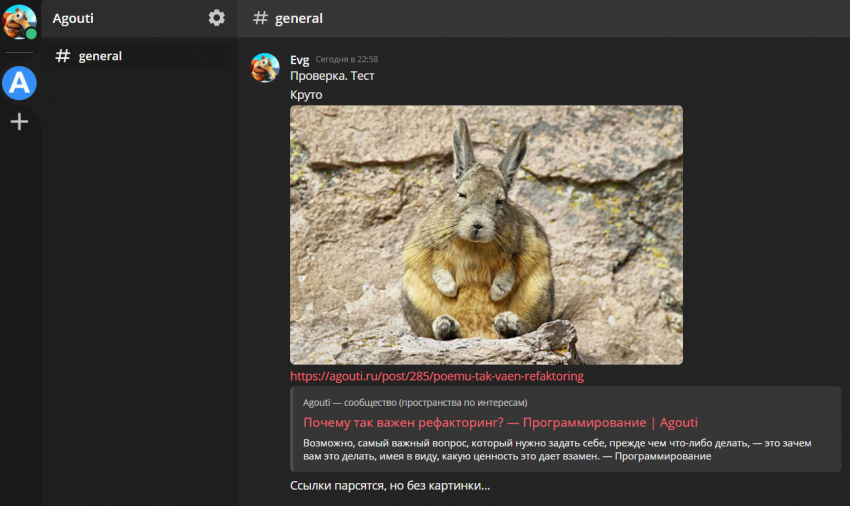This screenshot has height=506, width=850.
Task: Click the message timestamp "Сегодня в 22:58"
Action: pyautogui.click(x=346, y=60)
